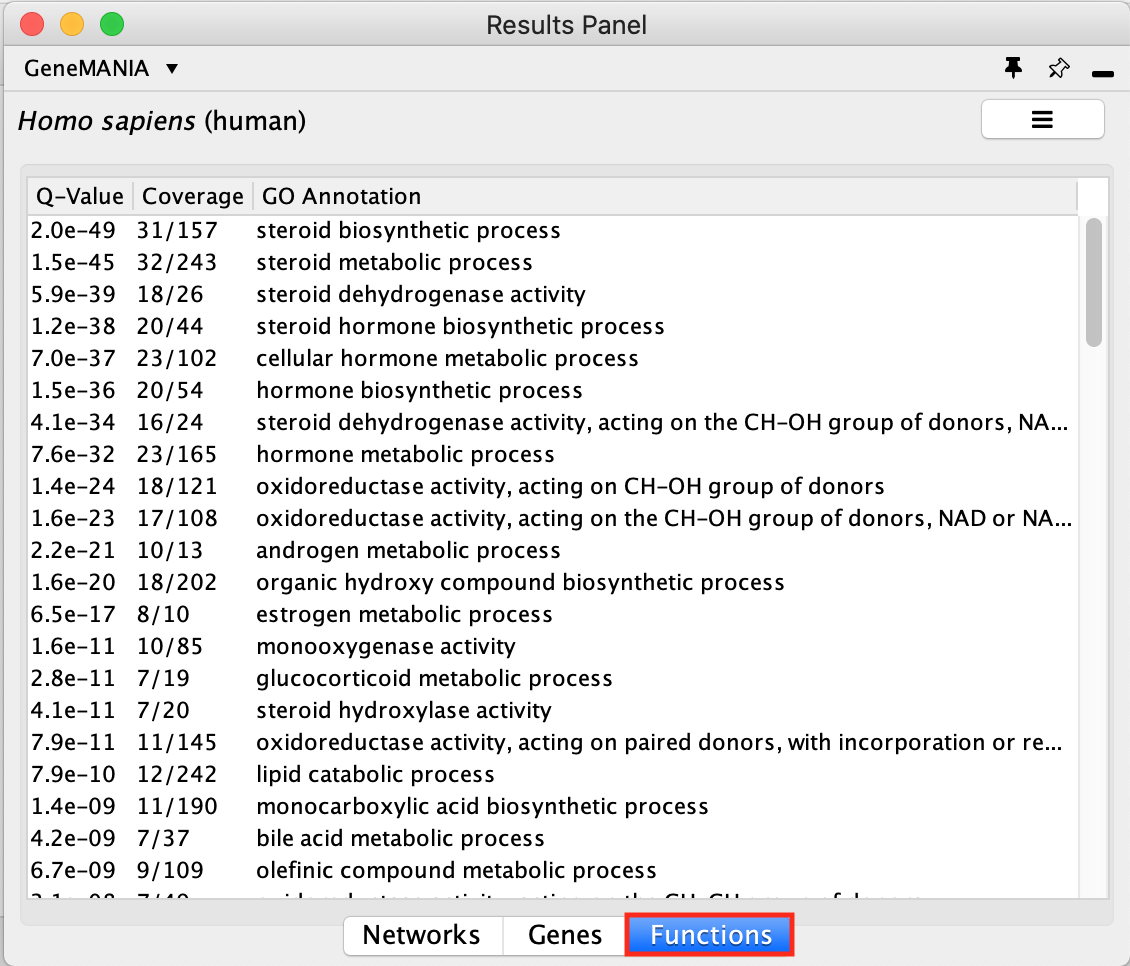Click the filled pin icon
This screenshot has width=1130, height=966.
1013,68
